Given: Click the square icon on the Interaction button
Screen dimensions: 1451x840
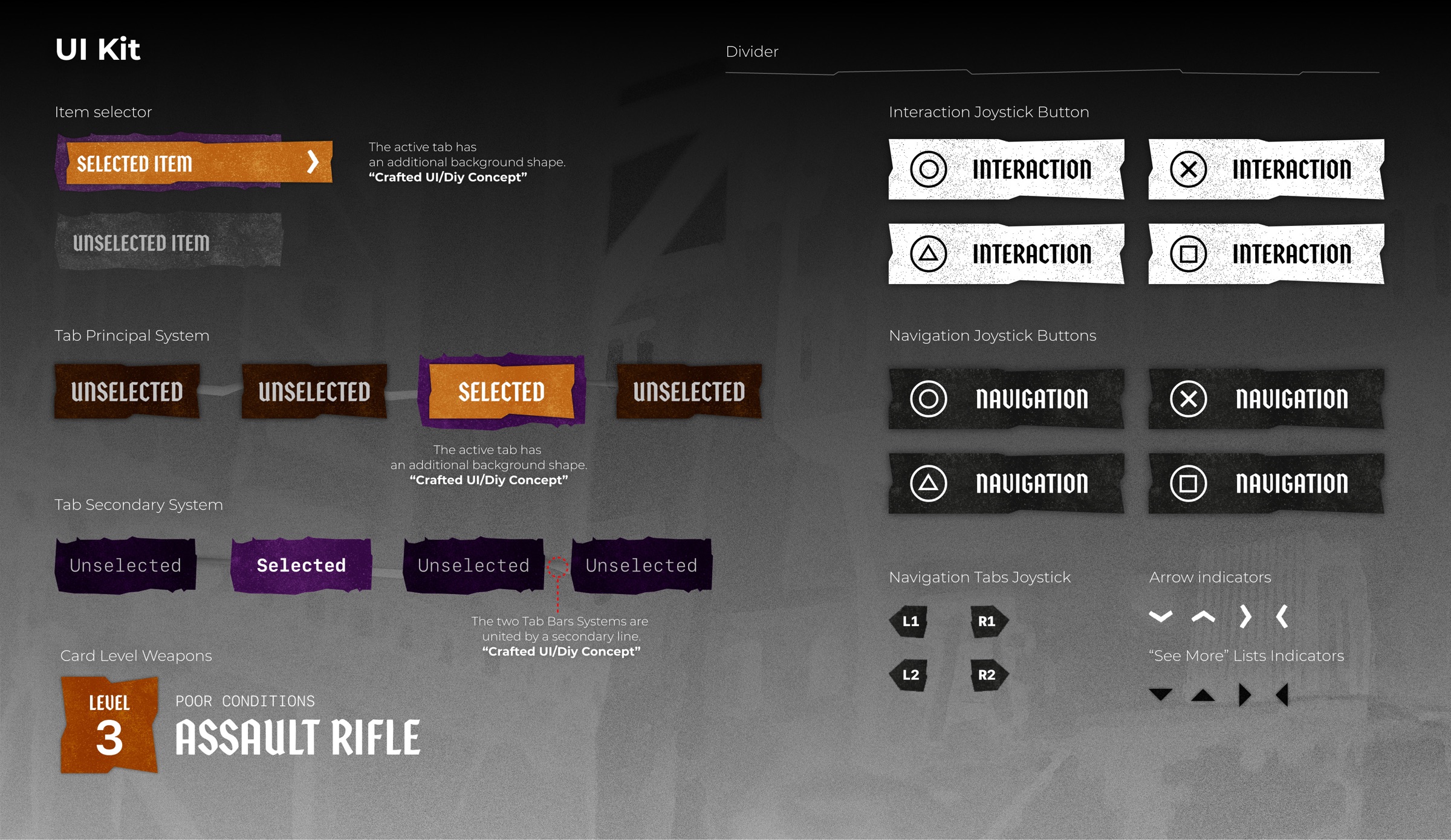Looking at the screenshot, I should [1188, 254].
